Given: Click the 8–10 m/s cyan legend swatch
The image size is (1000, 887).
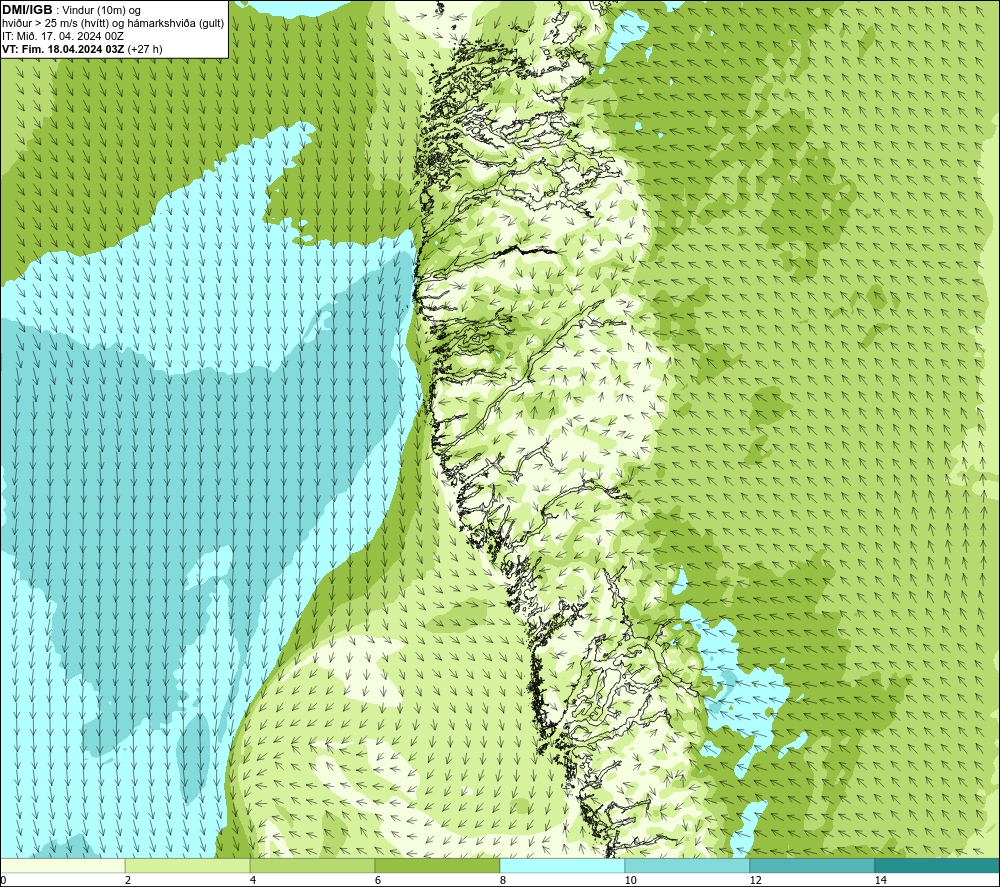Looking at the screenshot, I should pyautogui.click(x=562, y=865).
